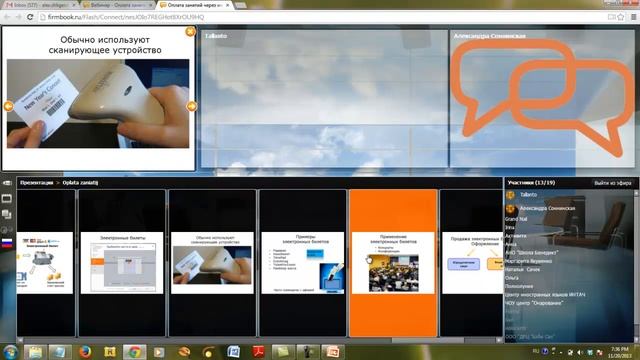Screen dimensions: 640x360
Task: Select participant Grand Nail
Action: click(516, 219)
